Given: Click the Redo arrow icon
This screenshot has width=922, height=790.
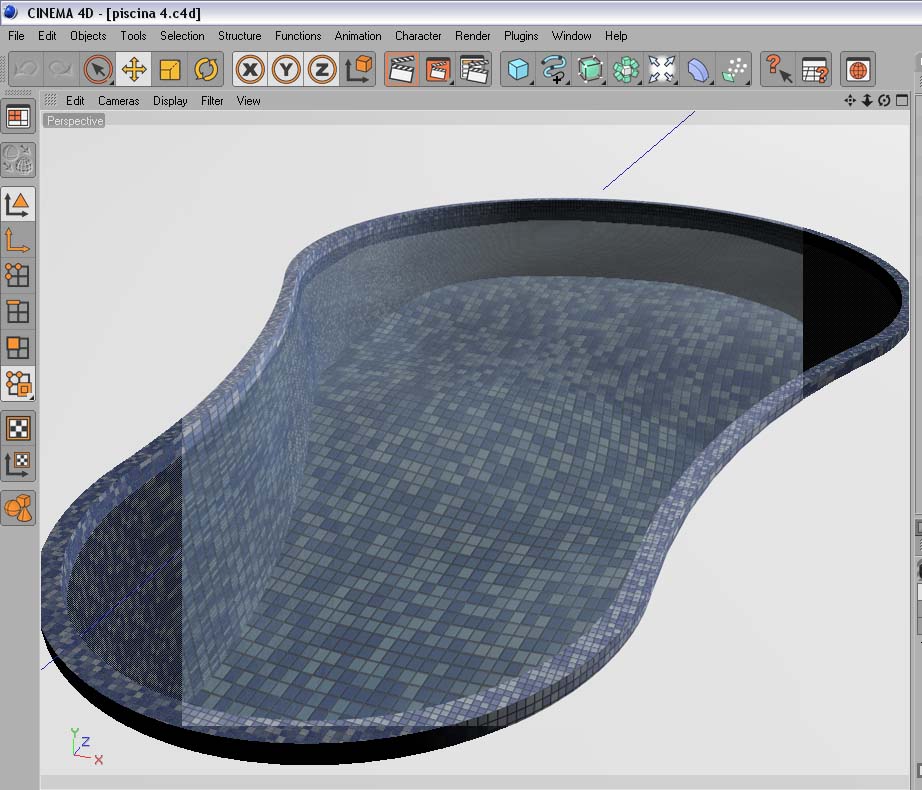Looking at the screenshot, I should tap(61, 70).
